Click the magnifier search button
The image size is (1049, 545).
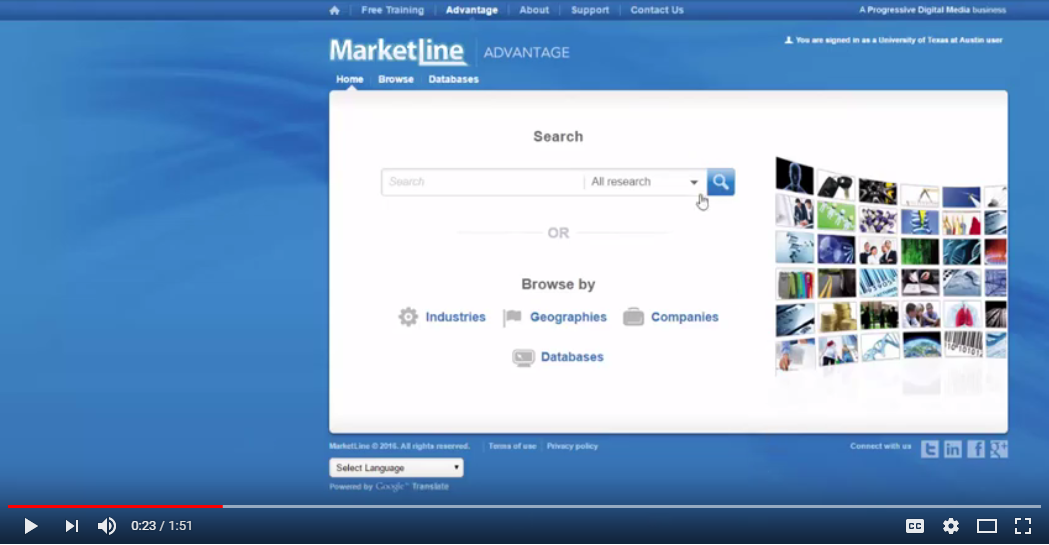pos(721,182)
